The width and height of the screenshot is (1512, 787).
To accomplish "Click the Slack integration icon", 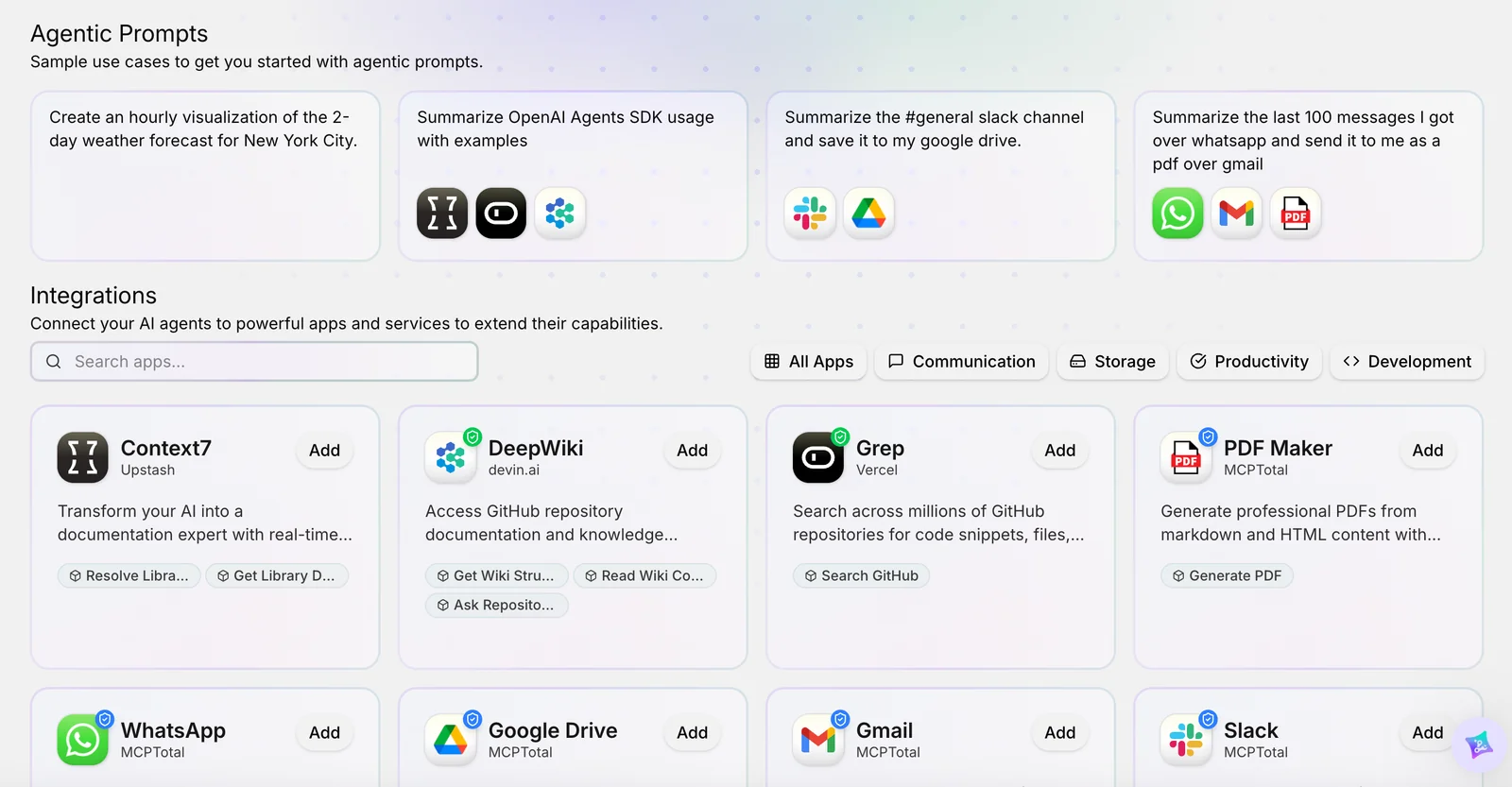I will [1186, 740].
